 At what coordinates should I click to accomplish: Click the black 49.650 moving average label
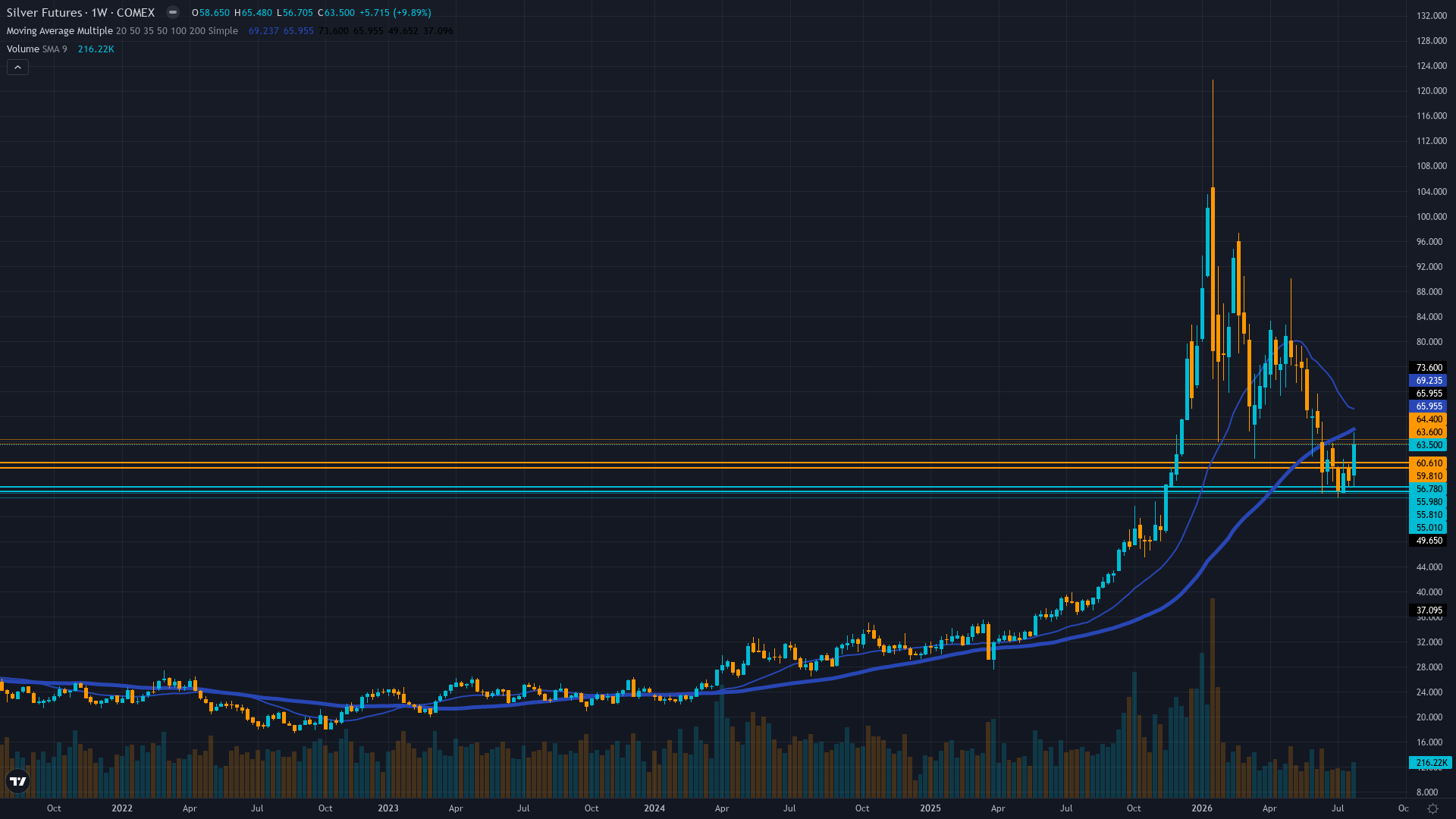click(x=1429, y=541)
